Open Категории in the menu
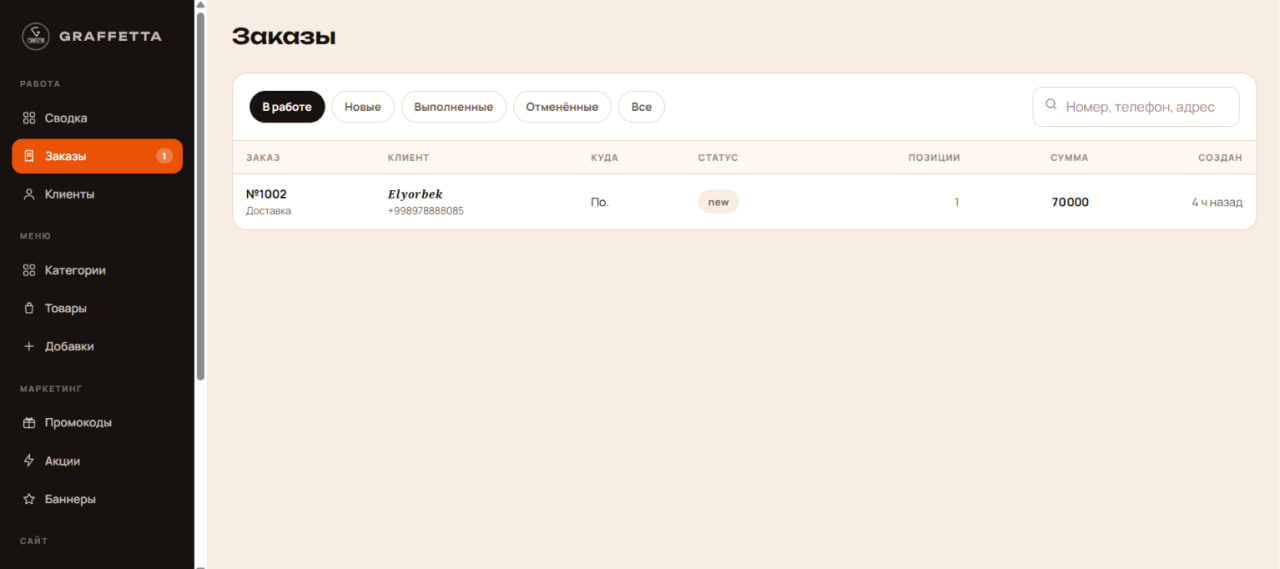The width and height of the screenshot is (1280, 569). point(97,270)
